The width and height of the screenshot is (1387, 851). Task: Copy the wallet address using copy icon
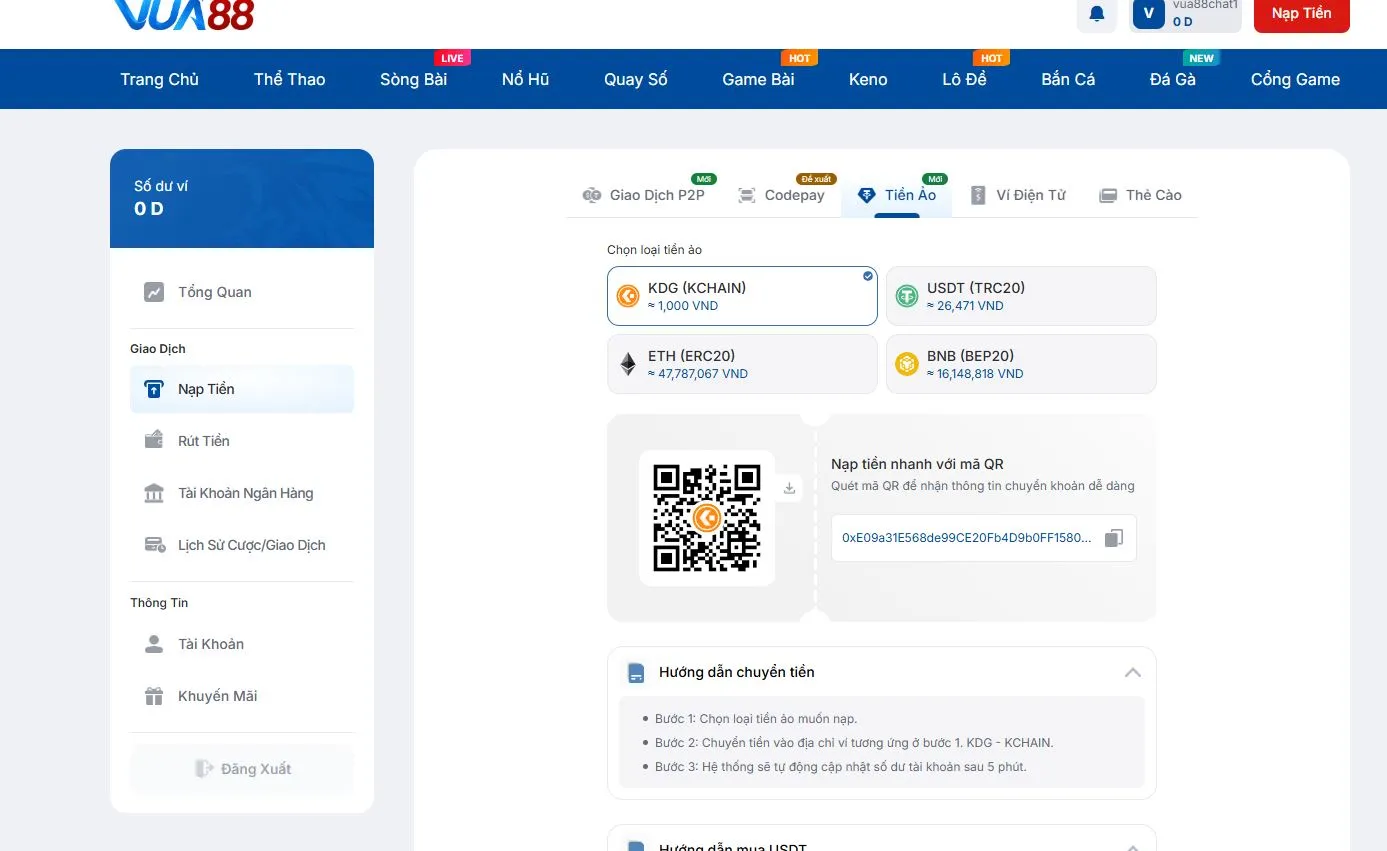(1114, 538)
